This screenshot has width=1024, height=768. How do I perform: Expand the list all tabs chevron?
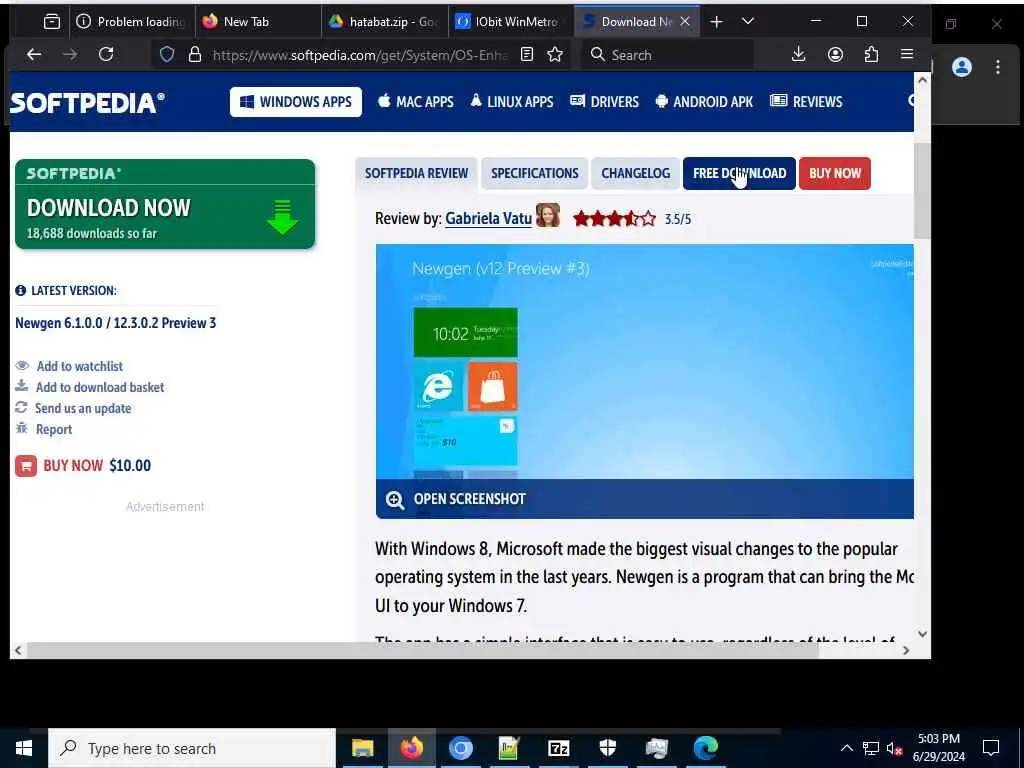pyautogui.click(x=748, y=22)
